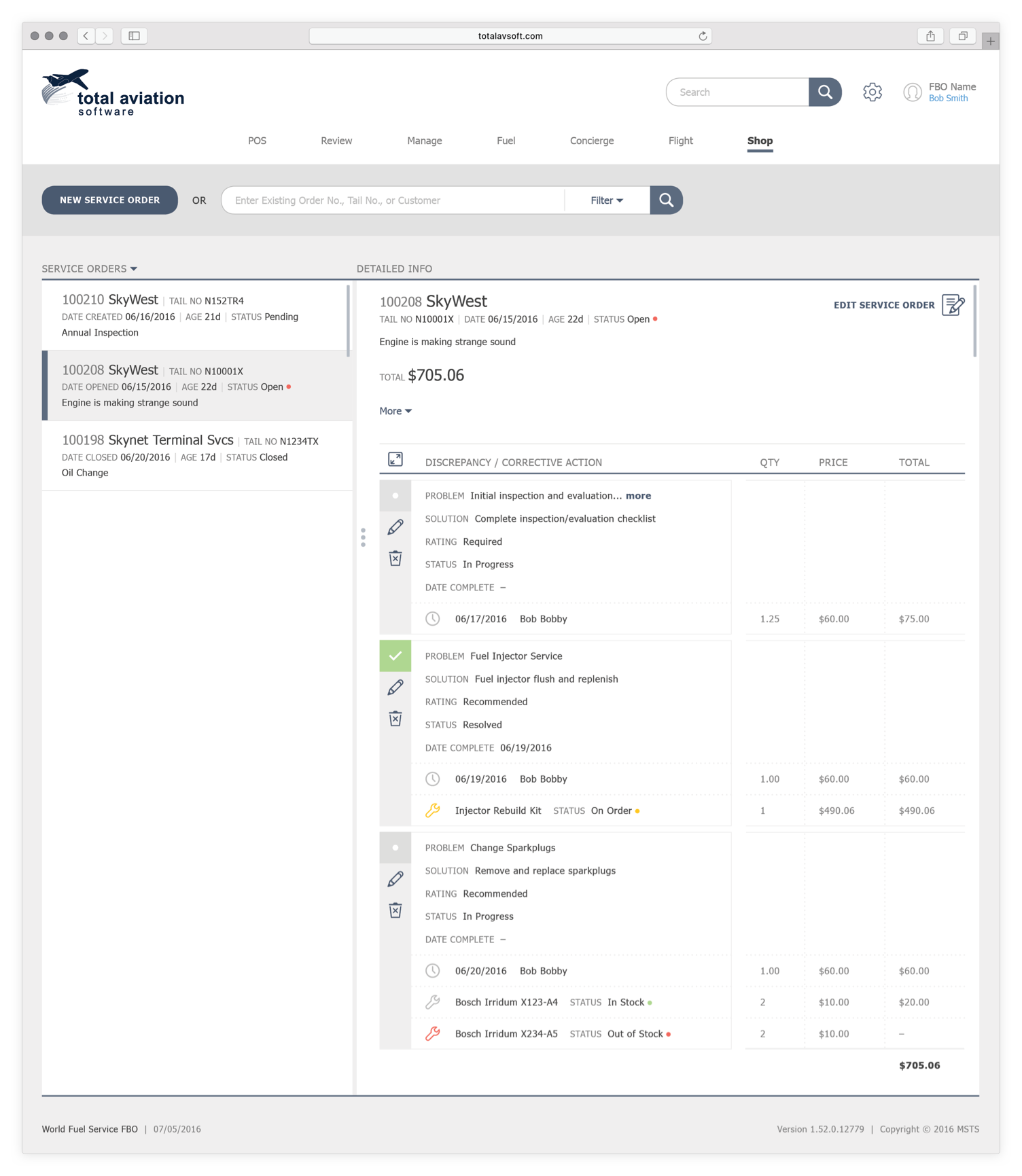Toggle completion marker for Change Sparkplugs problem
This screenshot has height=1176, width=1022.
(x=395, y=848)
